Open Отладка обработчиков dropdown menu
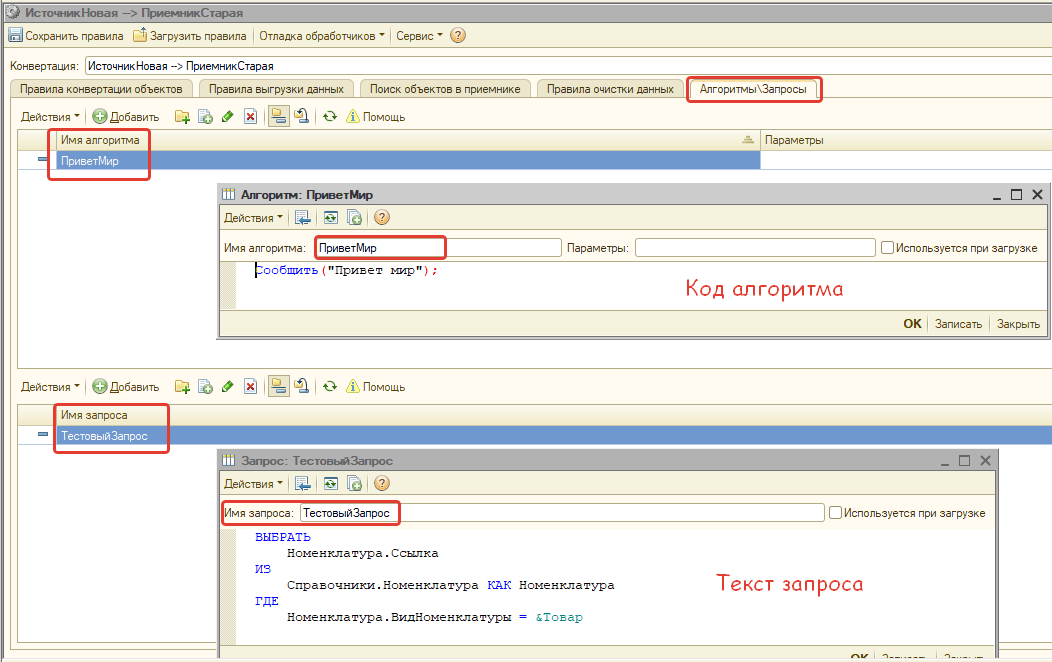Viewport: 1052px width, 662px height. pos(322,36)
